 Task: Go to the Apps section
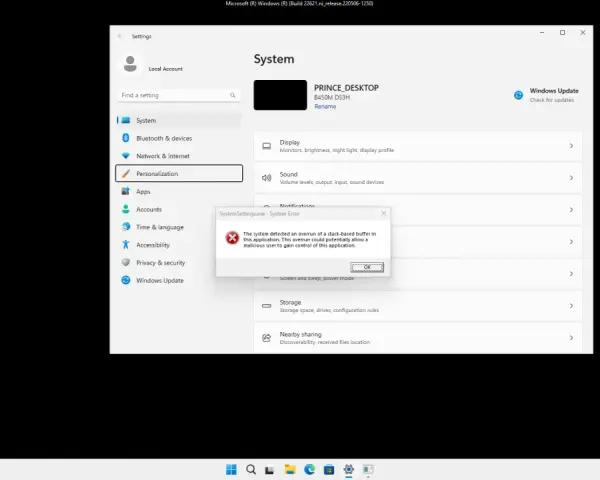pyautogui.click(x=179, y=191)
